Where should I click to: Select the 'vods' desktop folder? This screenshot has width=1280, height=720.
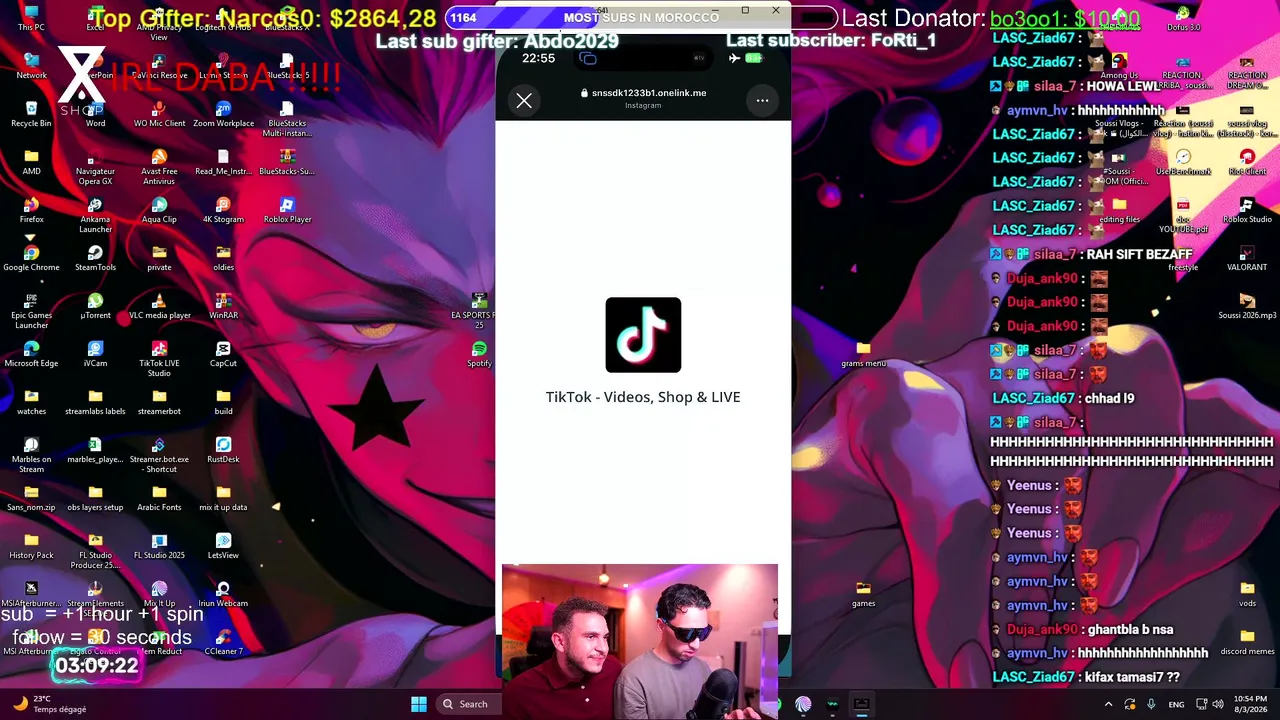click(x=1247, y=593)
